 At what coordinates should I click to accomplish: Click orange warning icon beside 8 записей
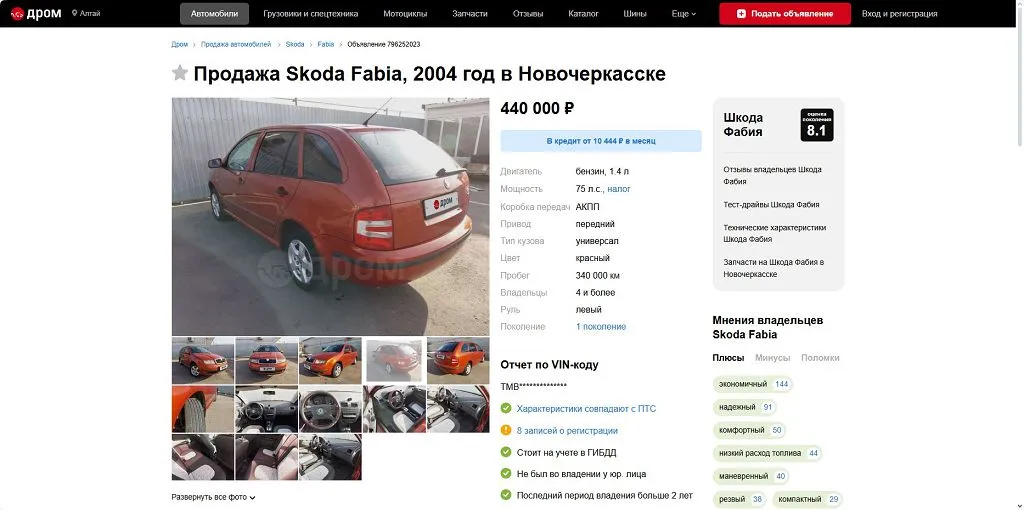click(505, 430)
